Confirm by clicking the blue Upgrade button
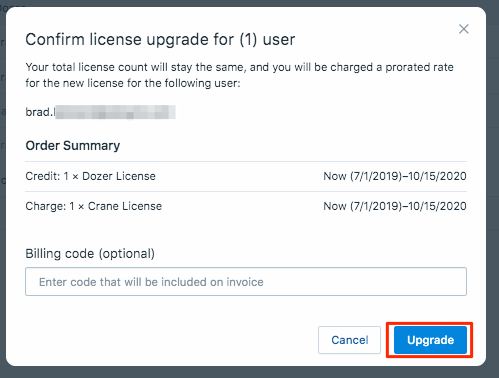The width and height of the screenshot is (499, 378). pyautogui.click(x=430, y=340)
